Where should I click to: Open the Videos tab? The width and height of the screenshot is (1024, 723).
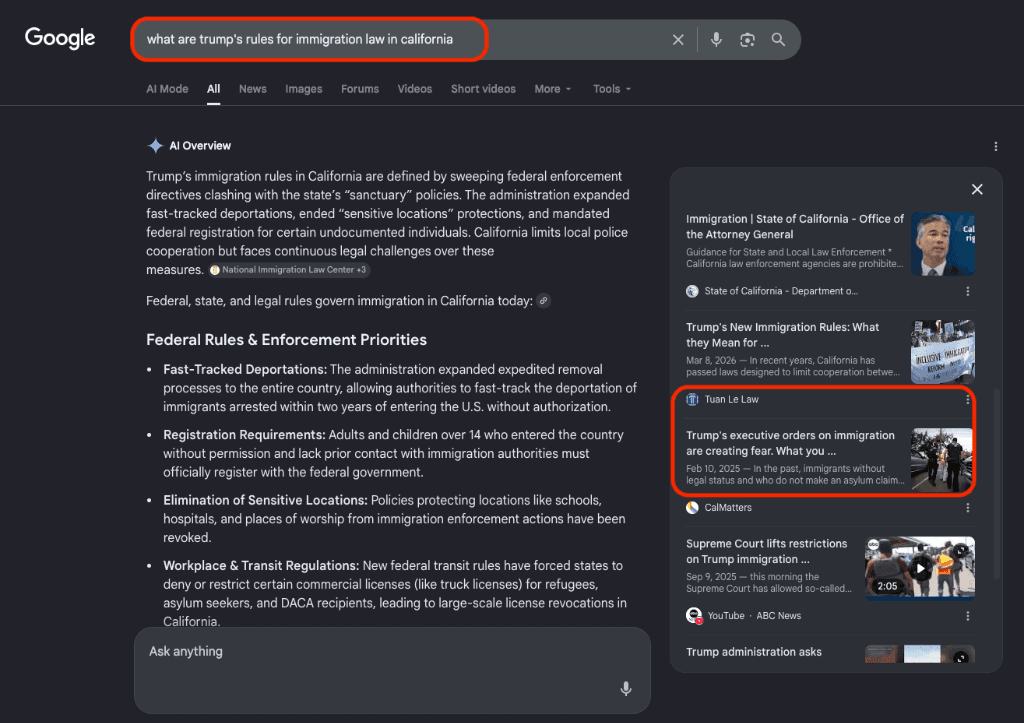(x=415, y=89)
